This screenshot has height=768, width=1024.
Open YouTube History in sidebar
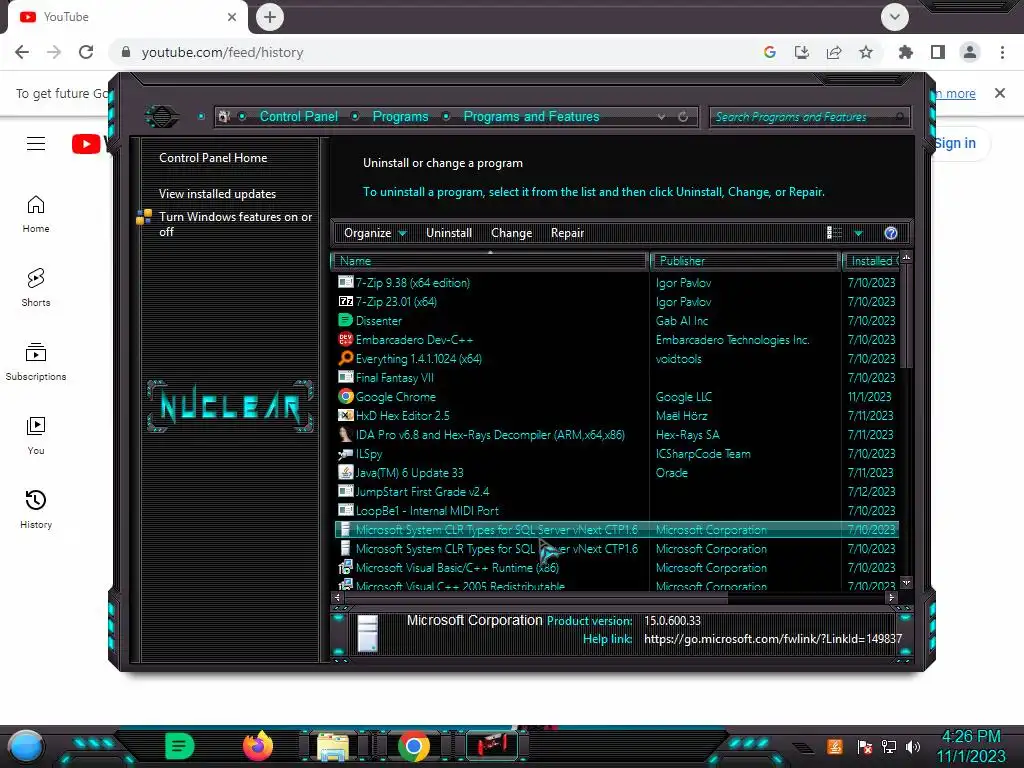[36, 509]
